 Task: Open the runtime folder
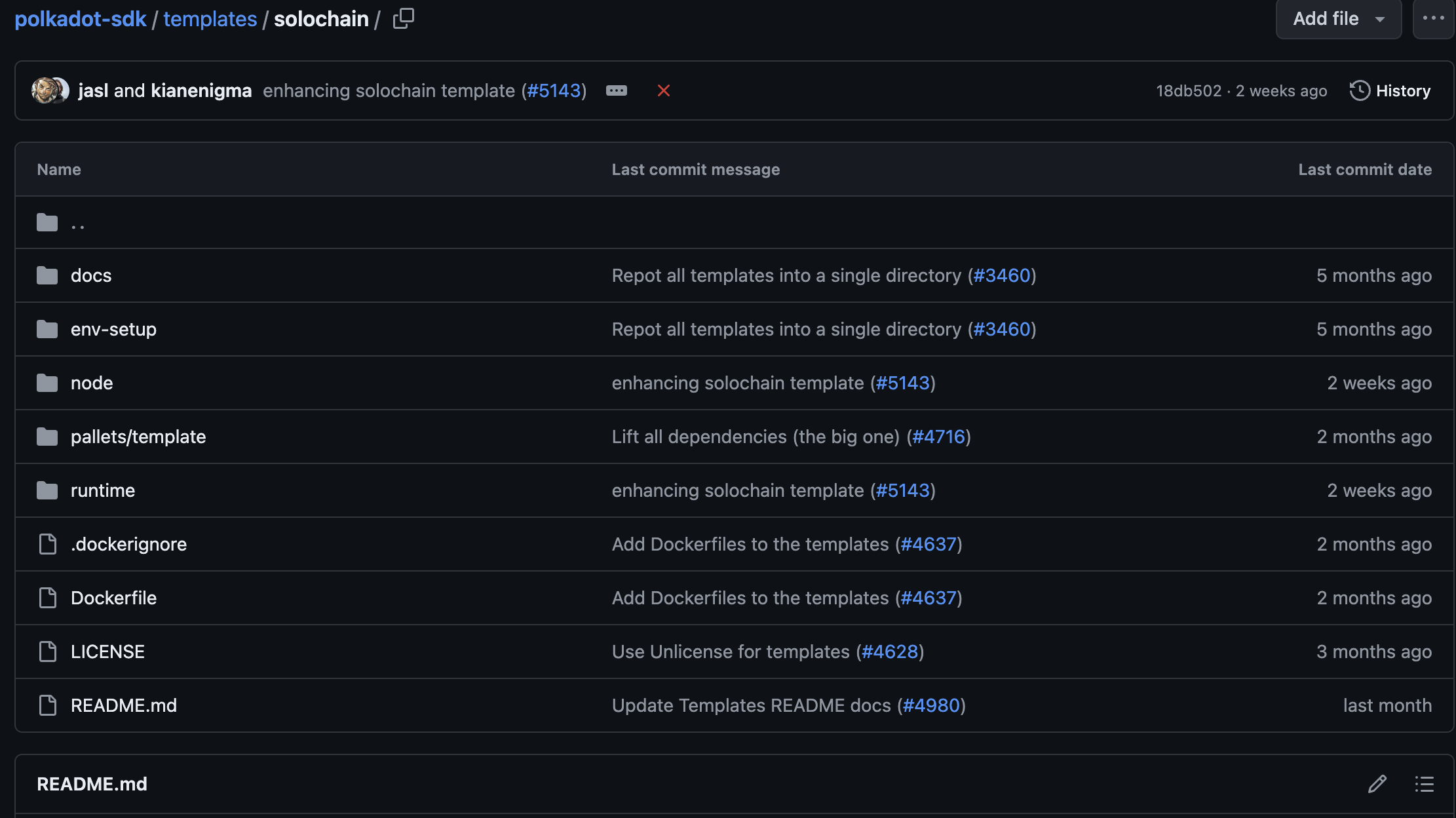point(103,490)
